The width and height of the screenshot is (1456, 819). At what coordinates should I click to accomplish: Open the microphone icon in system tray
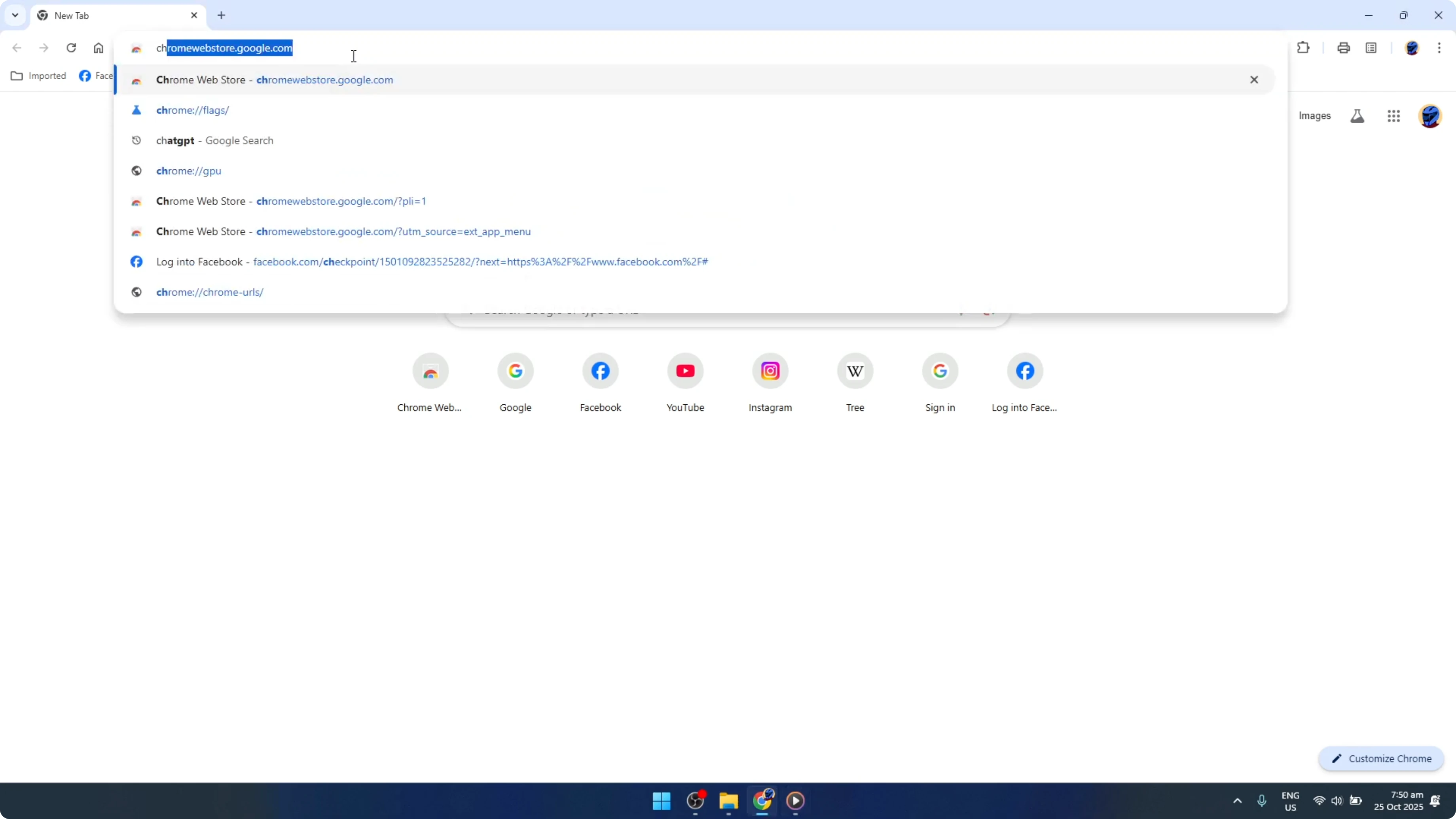pos(1263,801)
